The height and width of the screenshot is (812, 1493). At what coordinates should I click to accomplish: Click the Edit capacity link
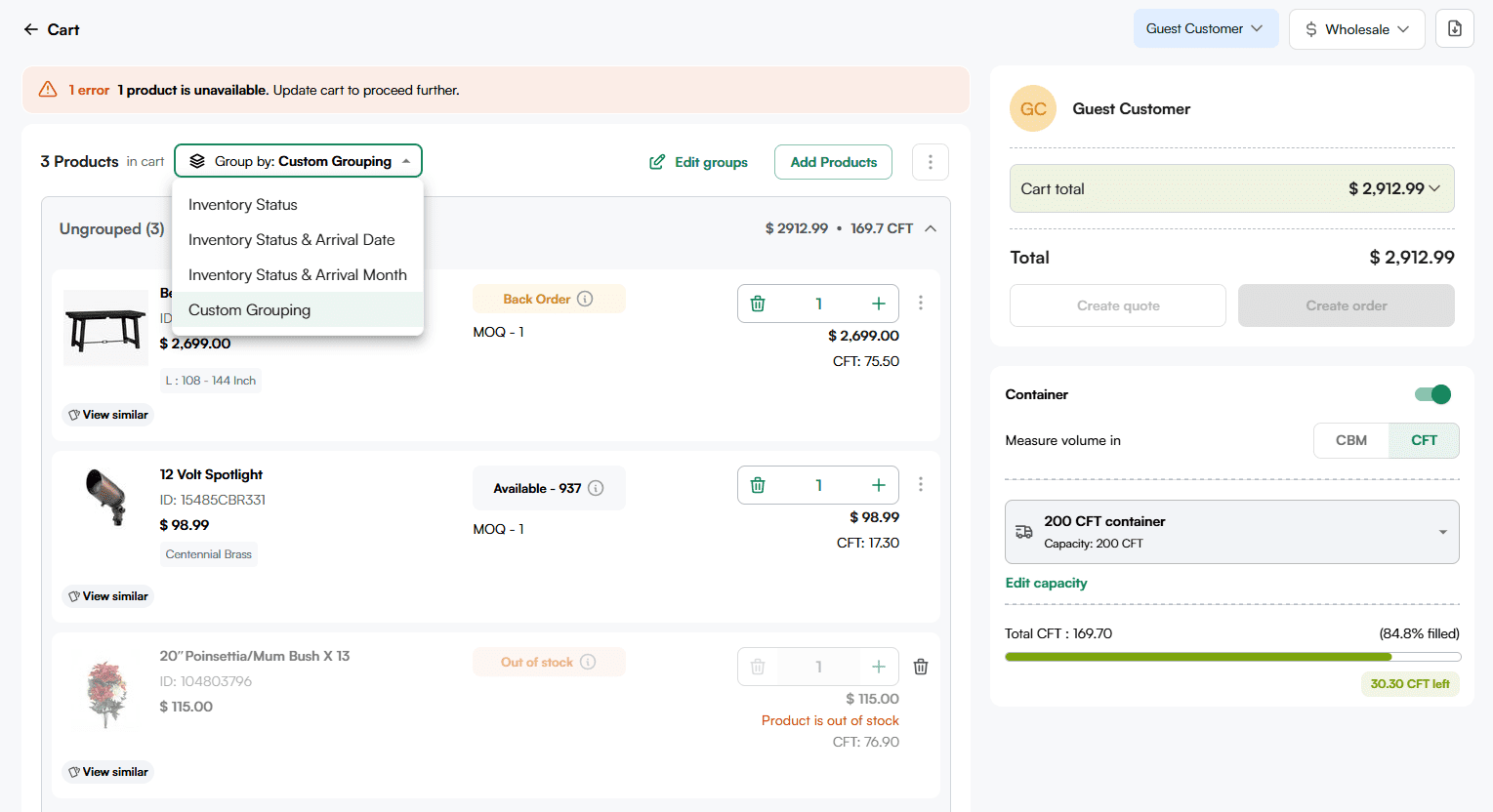(1046, 583)
